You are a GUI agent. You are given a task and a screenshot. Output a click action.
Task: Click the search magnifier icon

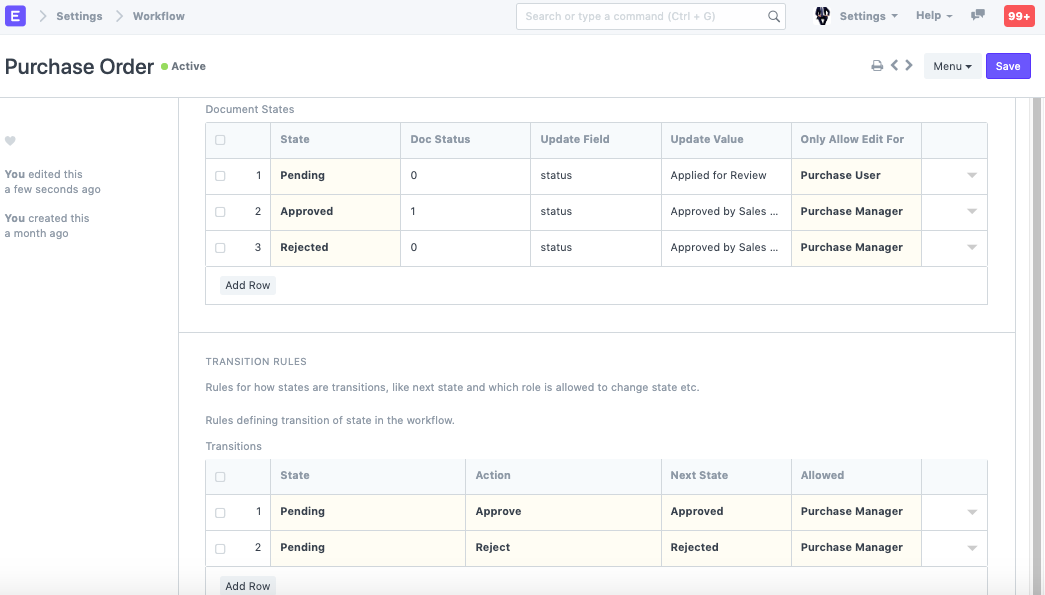(773, 16)
